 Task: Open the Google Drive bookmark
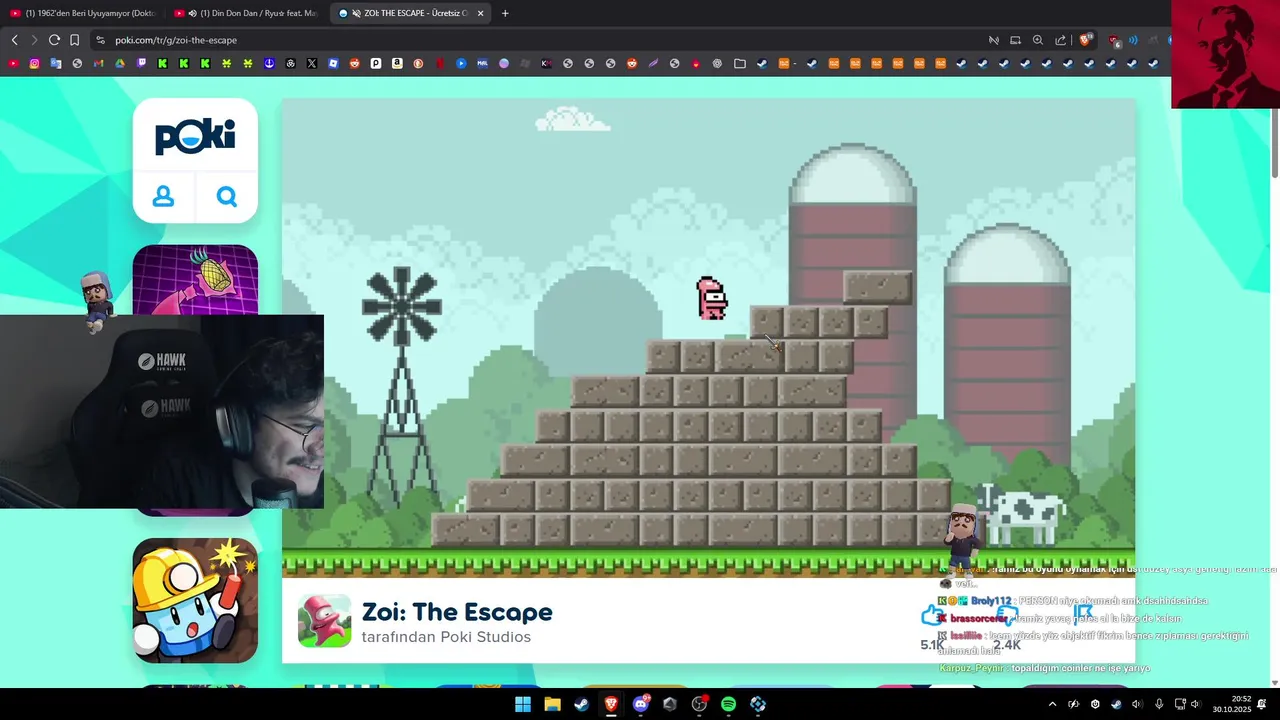coord(120,63)
